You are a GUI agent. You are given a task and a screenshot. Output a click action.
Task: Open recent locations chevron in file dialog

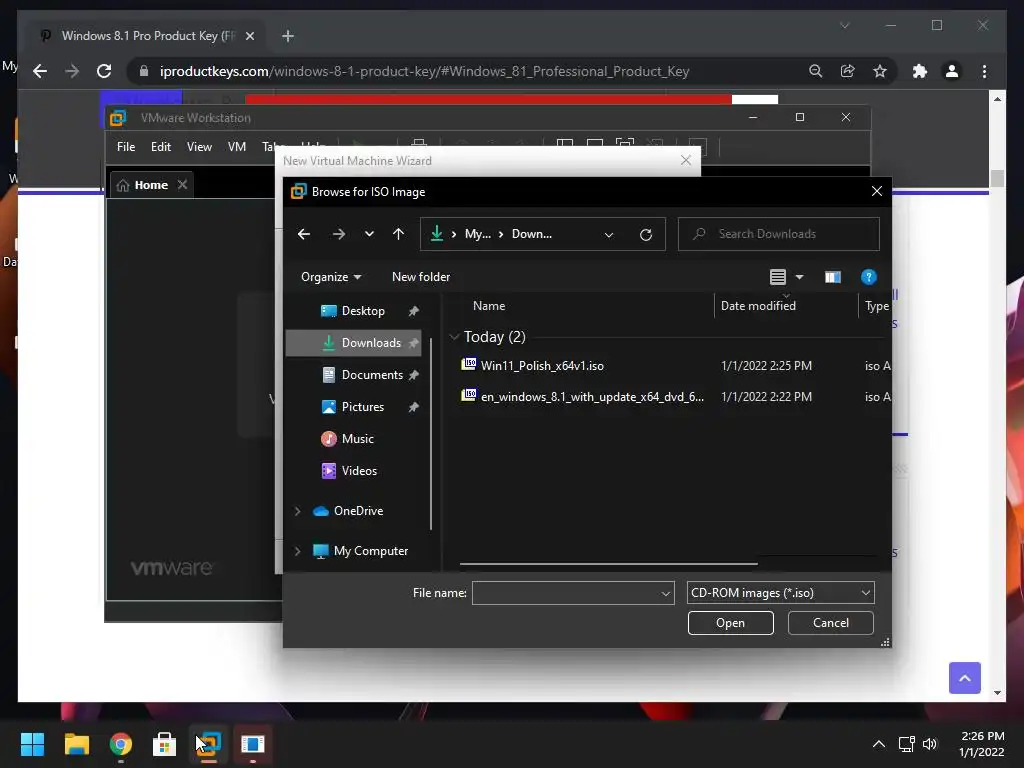coord(369,234)
